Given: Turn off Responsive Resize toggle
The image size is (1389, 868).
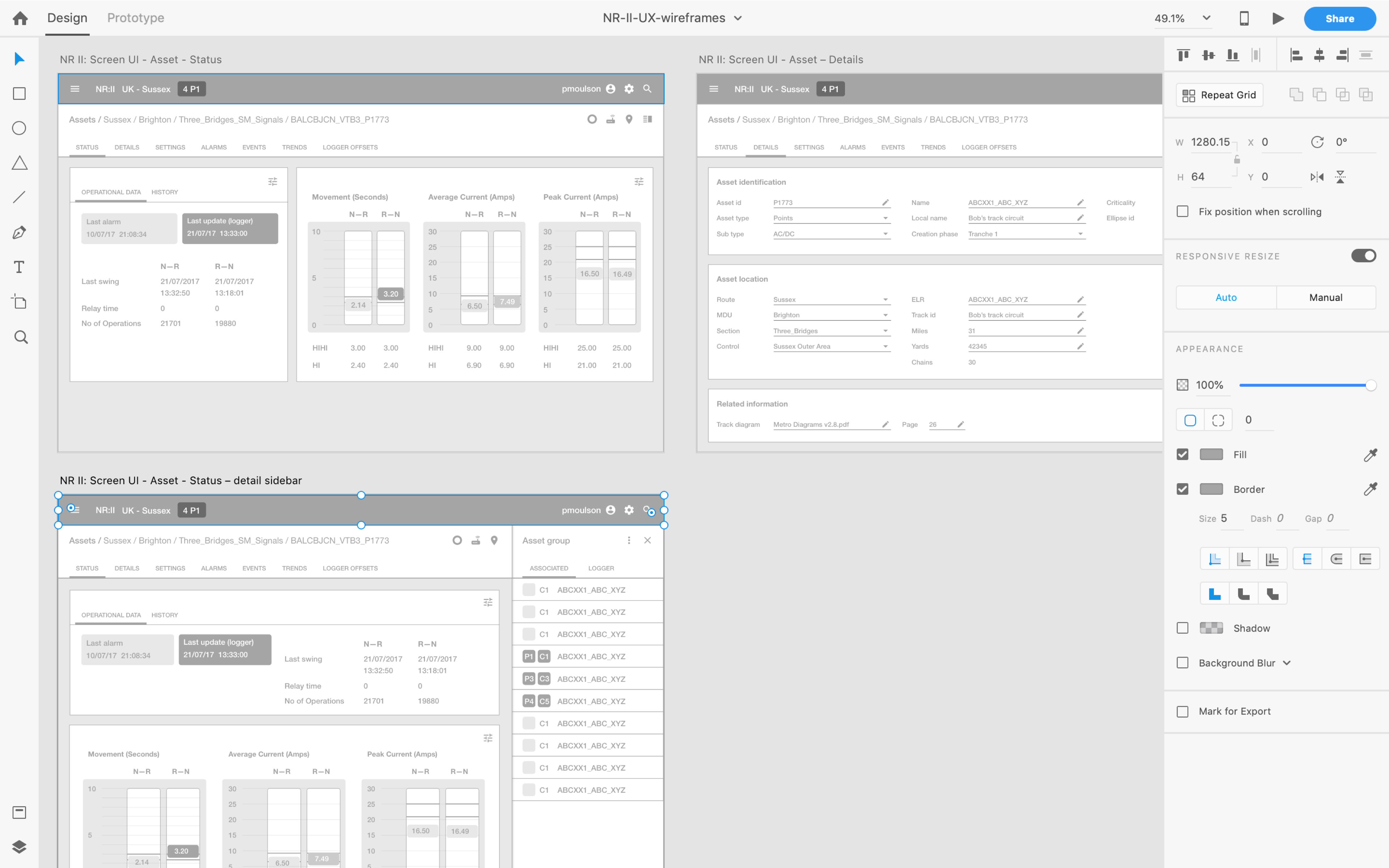Looking at the screenshot, I should click(1363, 255).
